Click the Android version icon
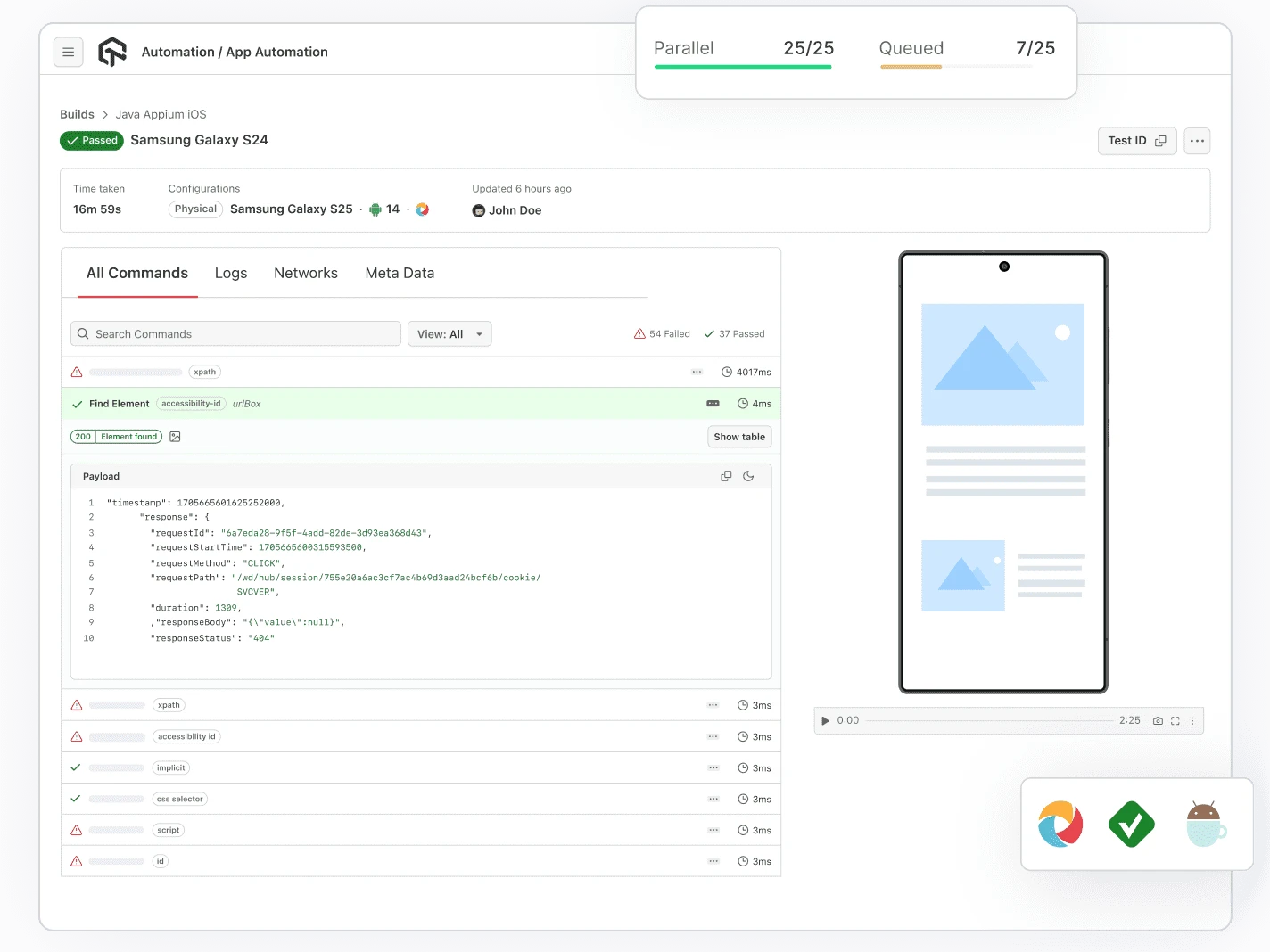Image resolution: width=1270 pixels, height=952 pixels. 375,209
